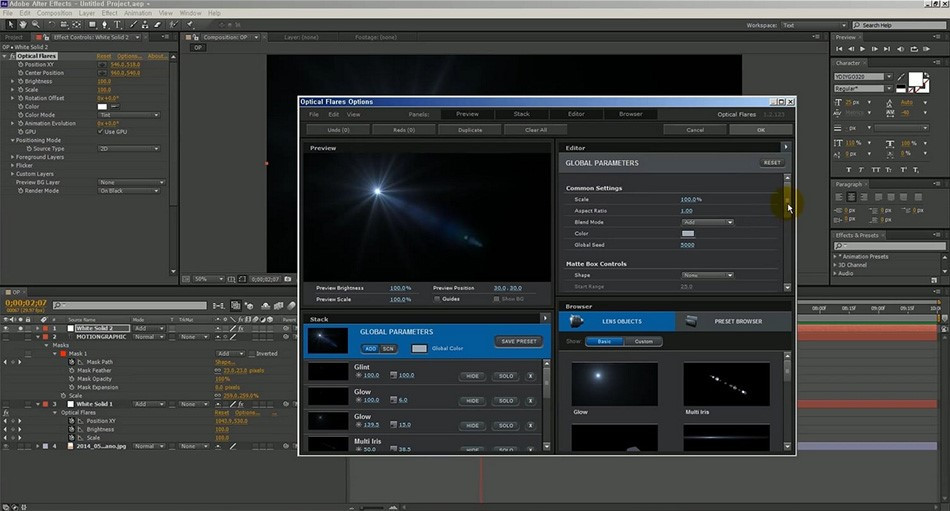
Task: Toggle SCN blend on Global Parameters
Action: [388, 349]
